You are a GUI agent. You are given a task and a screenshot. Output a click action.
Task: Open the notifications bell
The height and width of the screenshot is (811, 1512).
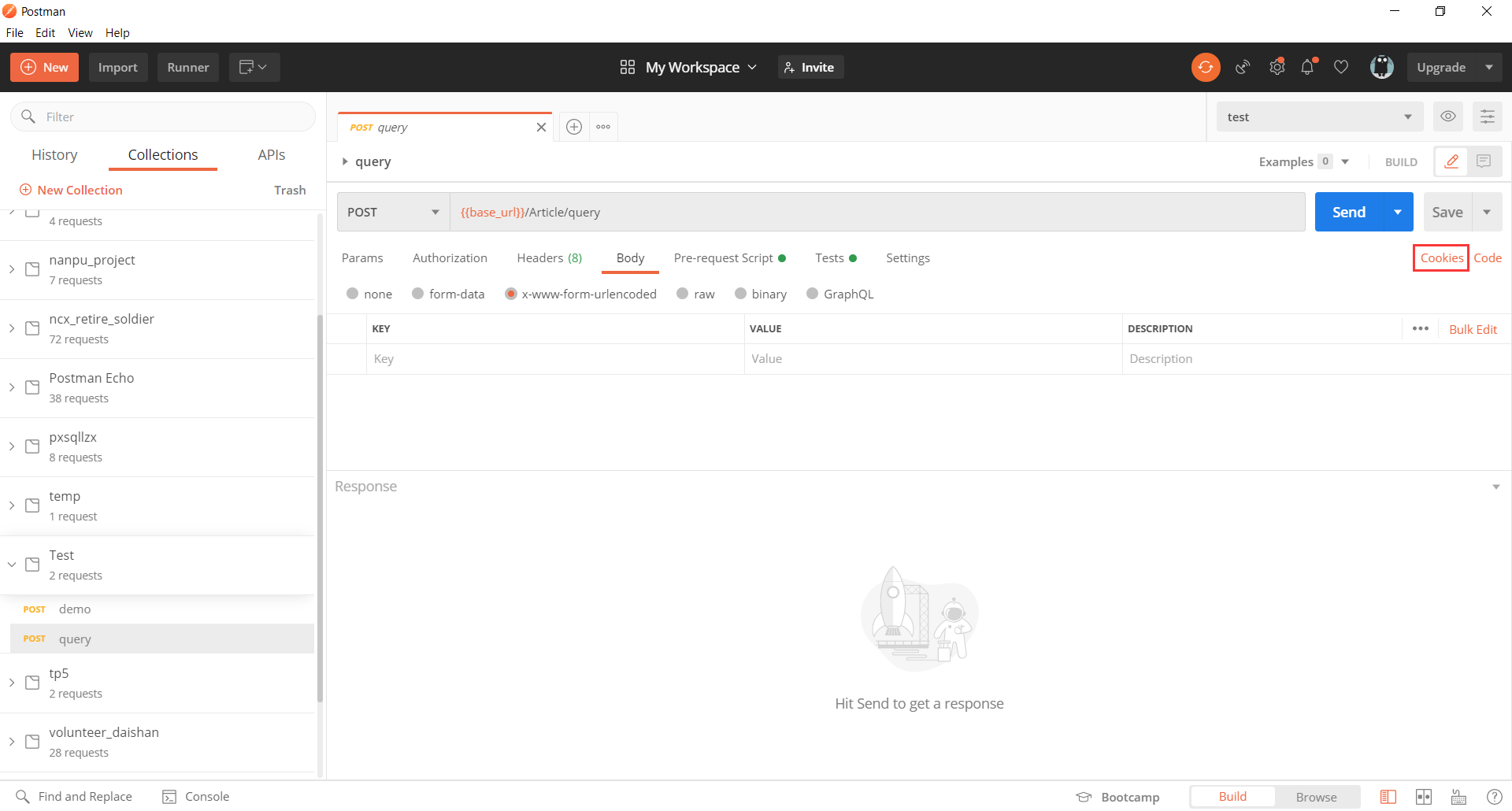pos(1308,68)
